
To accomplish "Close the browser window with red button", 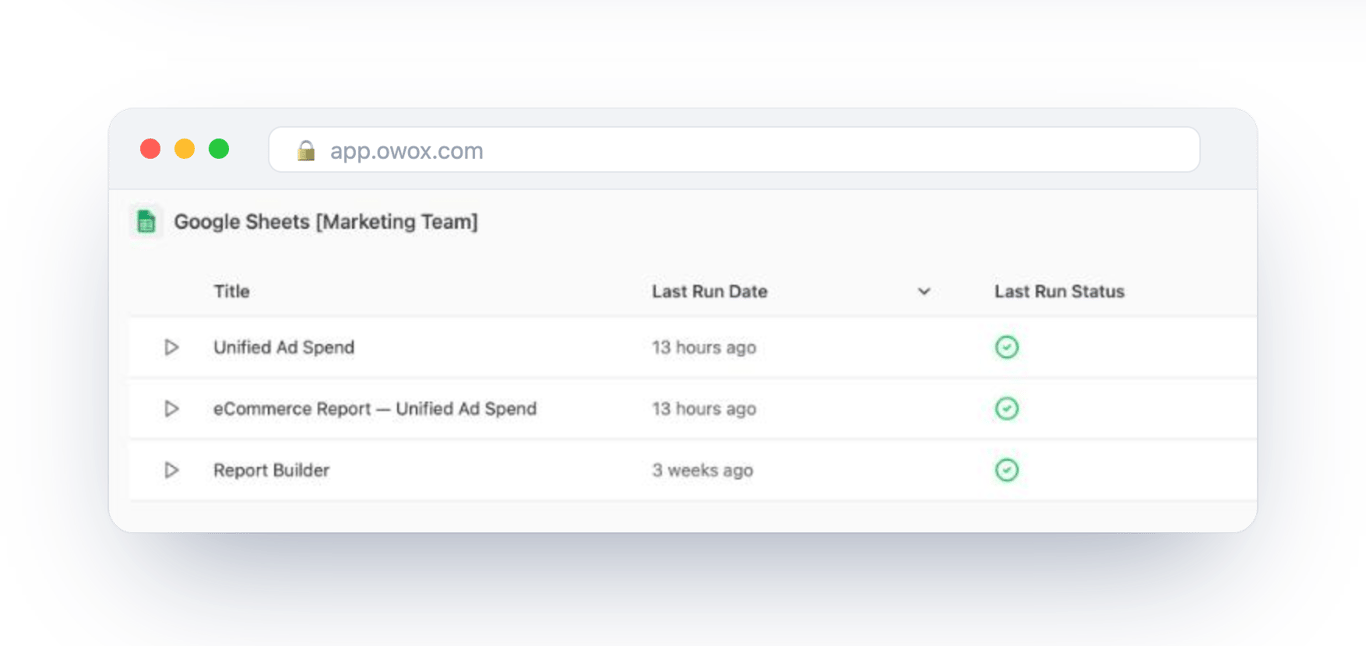I will click(150, 149).
